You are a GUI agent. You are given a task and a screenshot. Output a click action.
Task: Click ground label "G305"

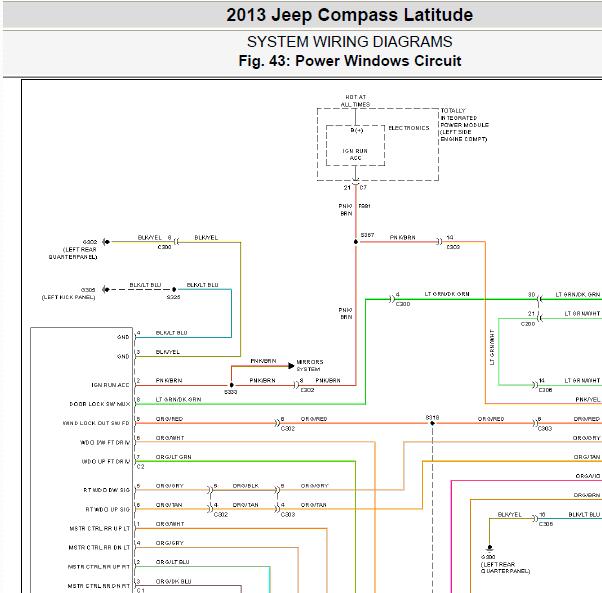pyautogui.click(x=88, y=290)
